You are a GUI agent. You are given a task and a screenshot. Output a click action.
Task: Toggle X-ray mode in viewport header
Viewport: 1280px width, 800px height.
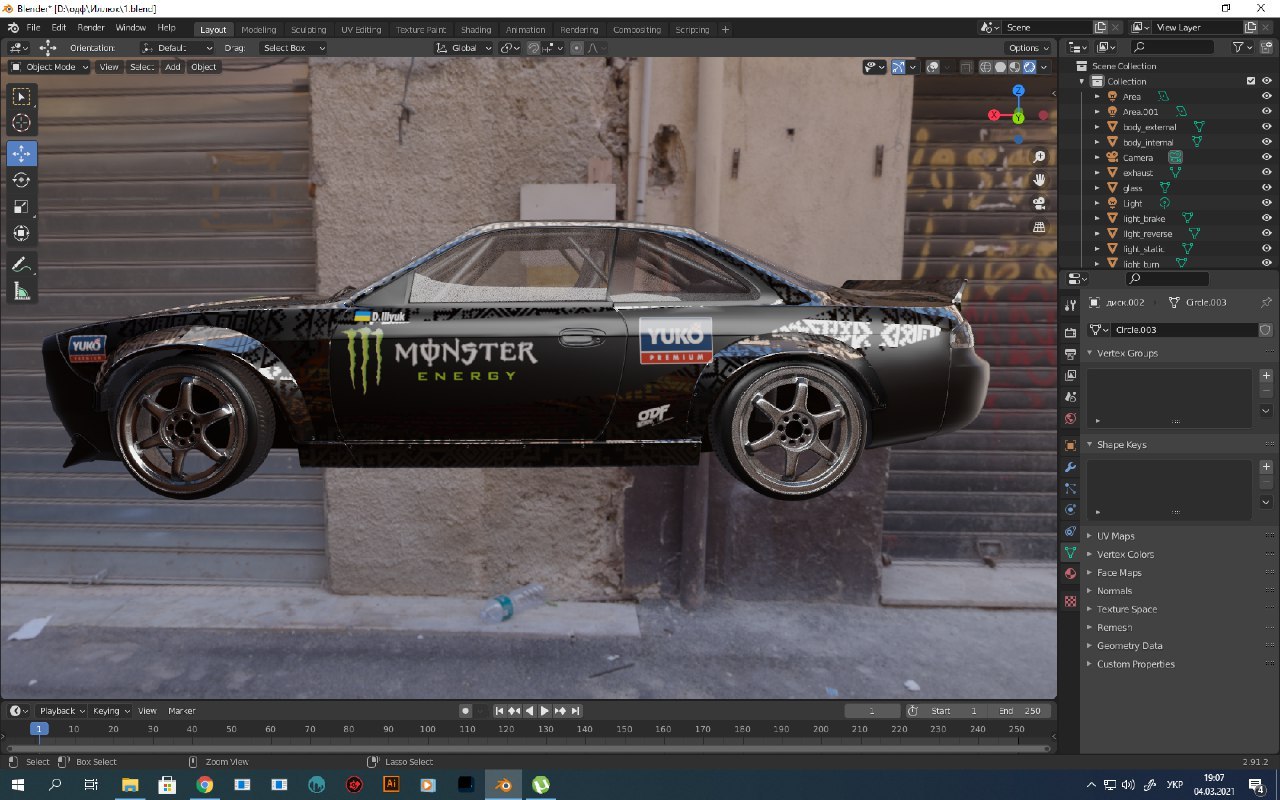click(x=966, y=67)
